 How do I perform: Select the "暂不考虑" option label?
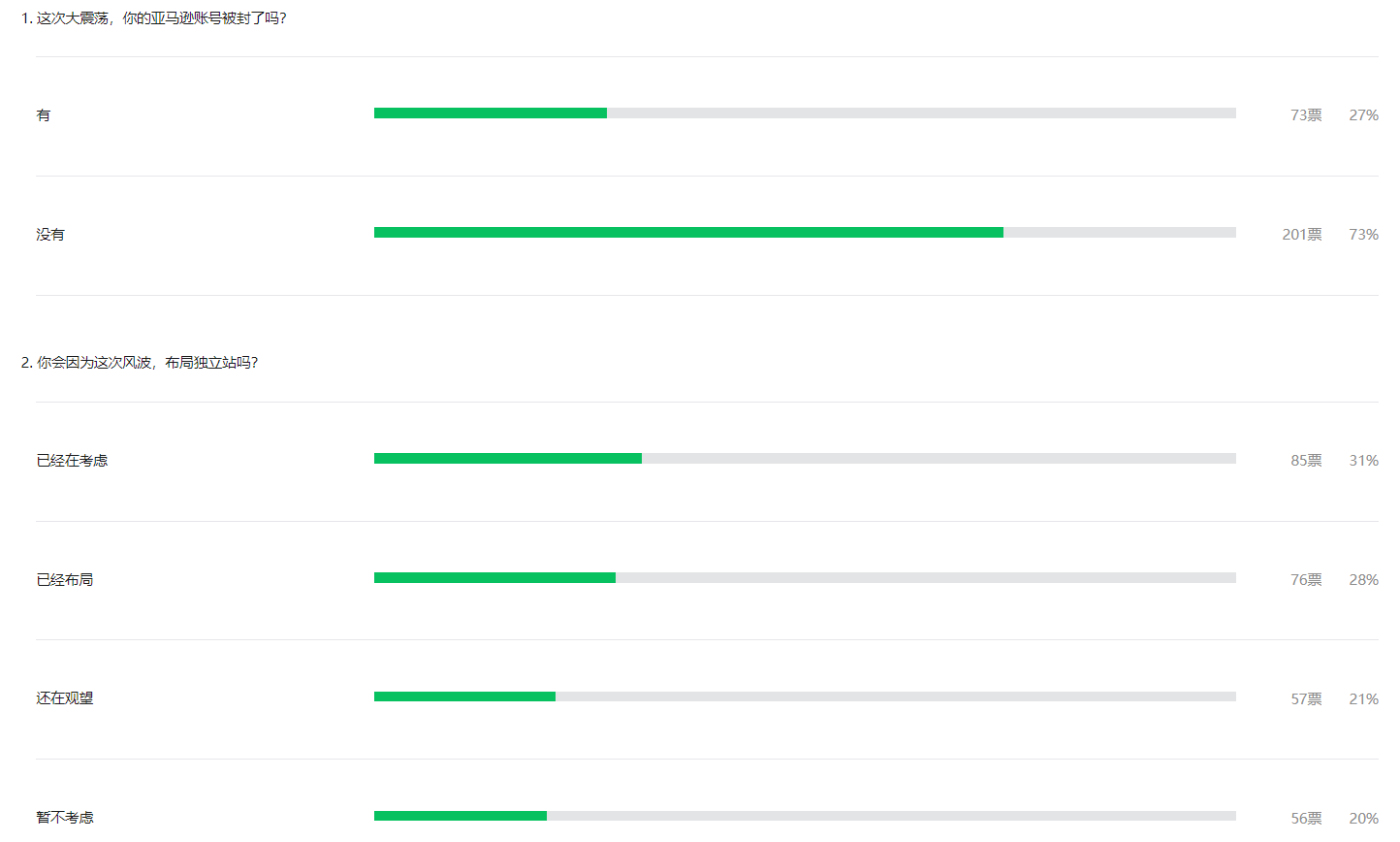pyautogui.click(x=65, y=818)
